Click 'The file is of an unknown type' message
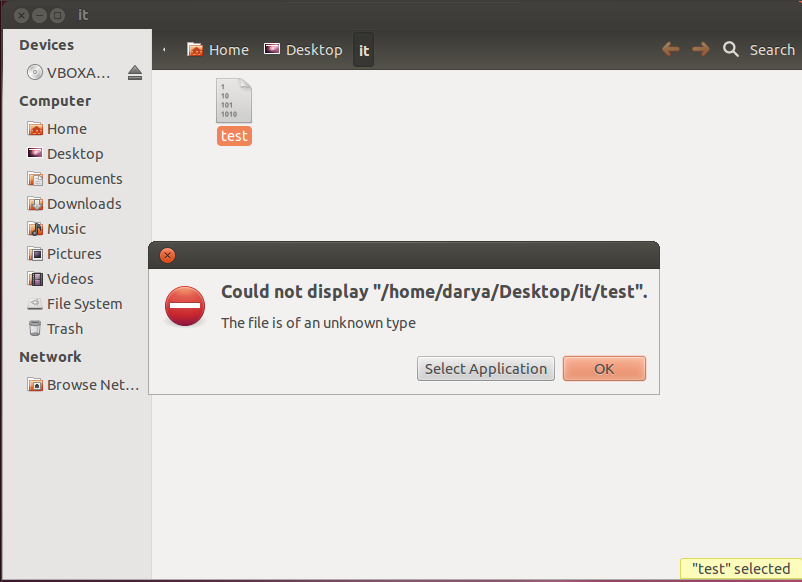This screenshot has width=802, height=582. coord(318,323)
